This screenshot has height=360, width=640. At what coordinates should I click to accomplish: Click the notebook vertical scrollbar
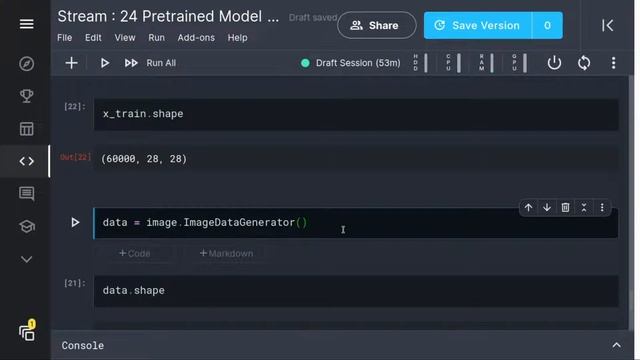631,202
